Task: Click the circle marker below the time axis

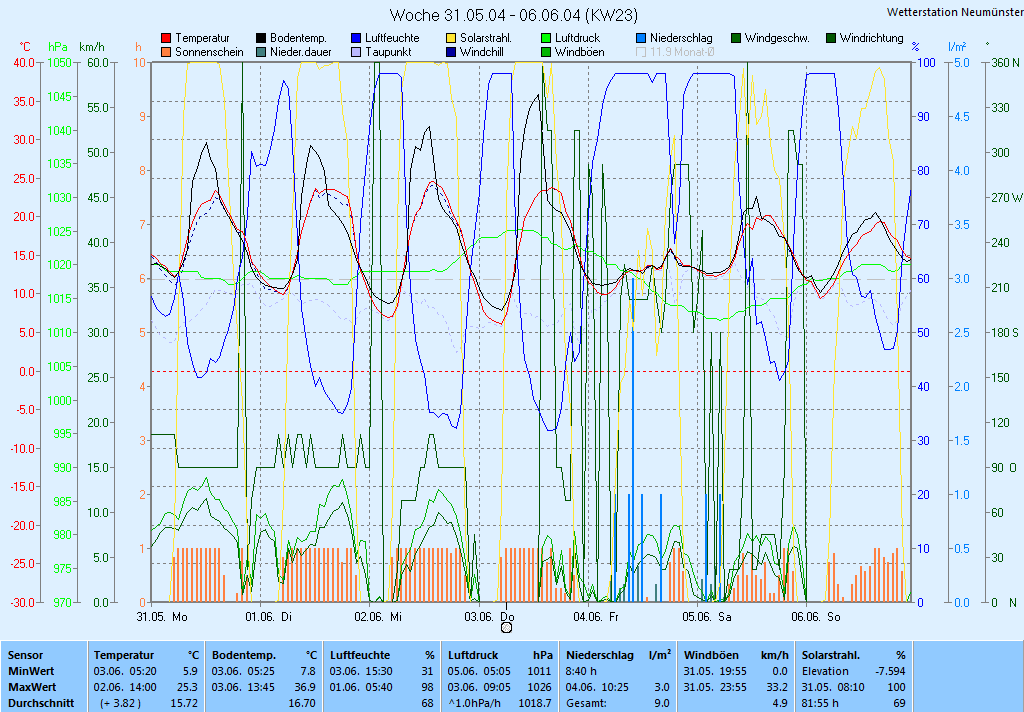Action: click(506, 627)
